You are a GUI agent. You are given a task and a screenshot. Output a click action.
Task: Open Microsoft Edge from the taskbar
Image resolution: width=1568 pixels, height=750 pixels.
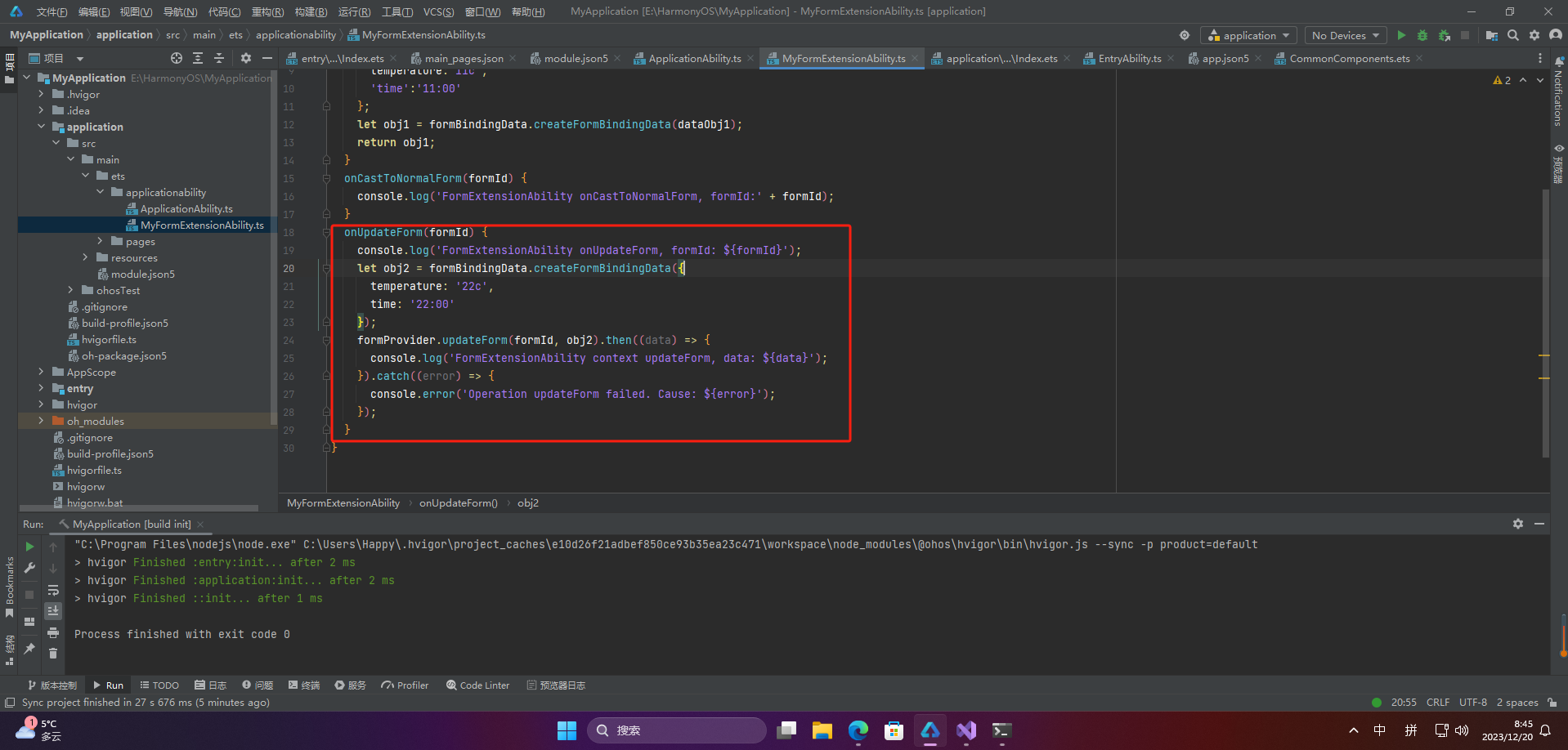click(858, 730)
